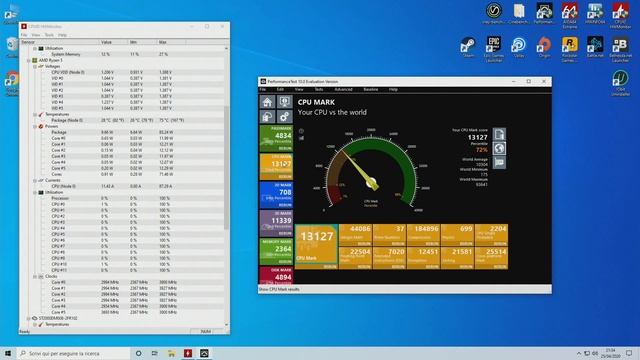Click the small info icon left of gauge
The image size is (640, 360).
click(301, 131)
